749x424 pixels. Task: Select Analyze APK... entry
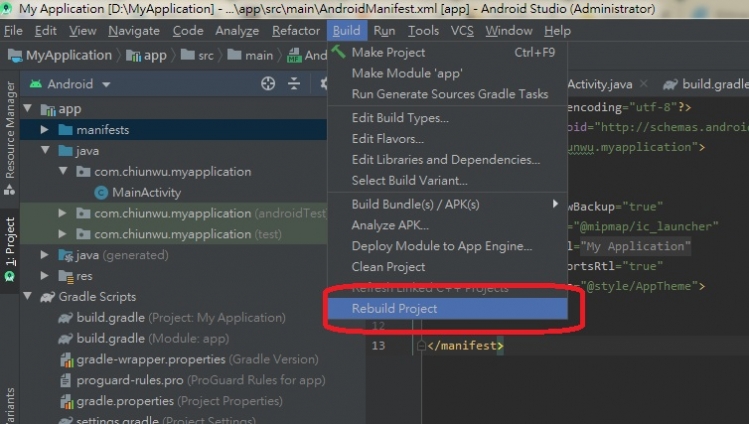coord(448,225)
